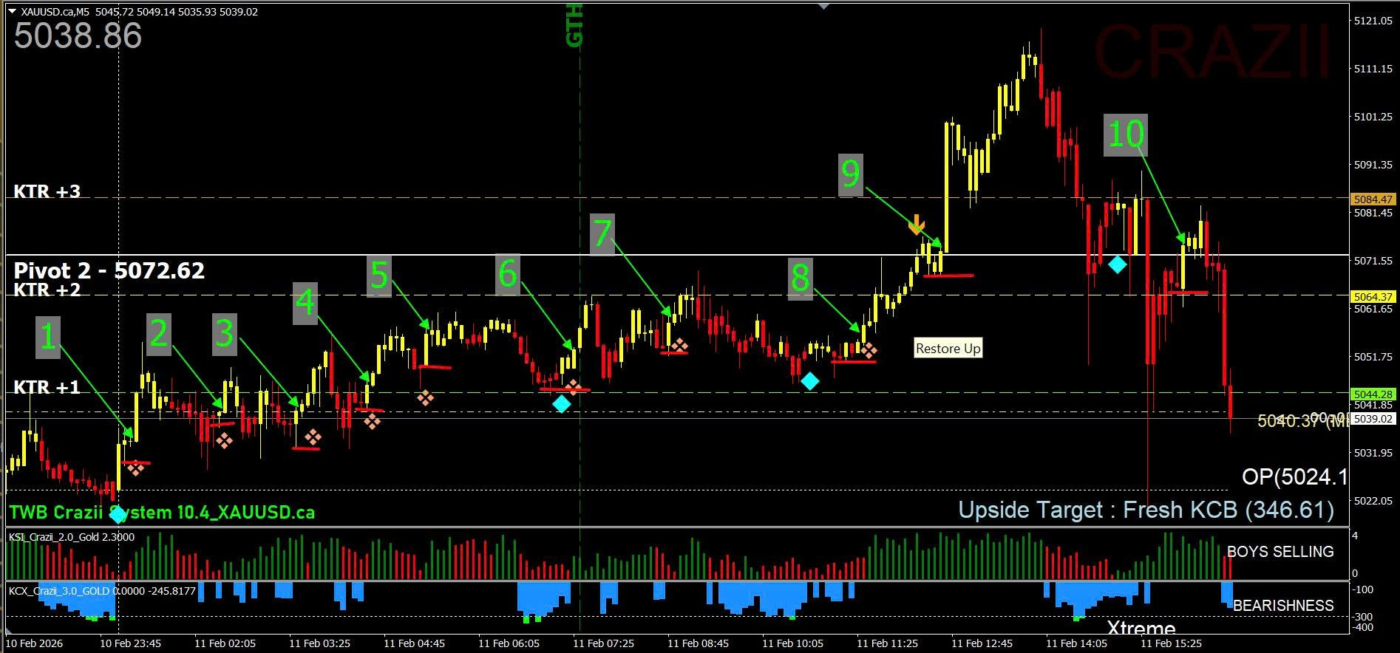This screenshot has height=653, width=1400.
Task: Select the gray number 5 label
Action: 379,275
